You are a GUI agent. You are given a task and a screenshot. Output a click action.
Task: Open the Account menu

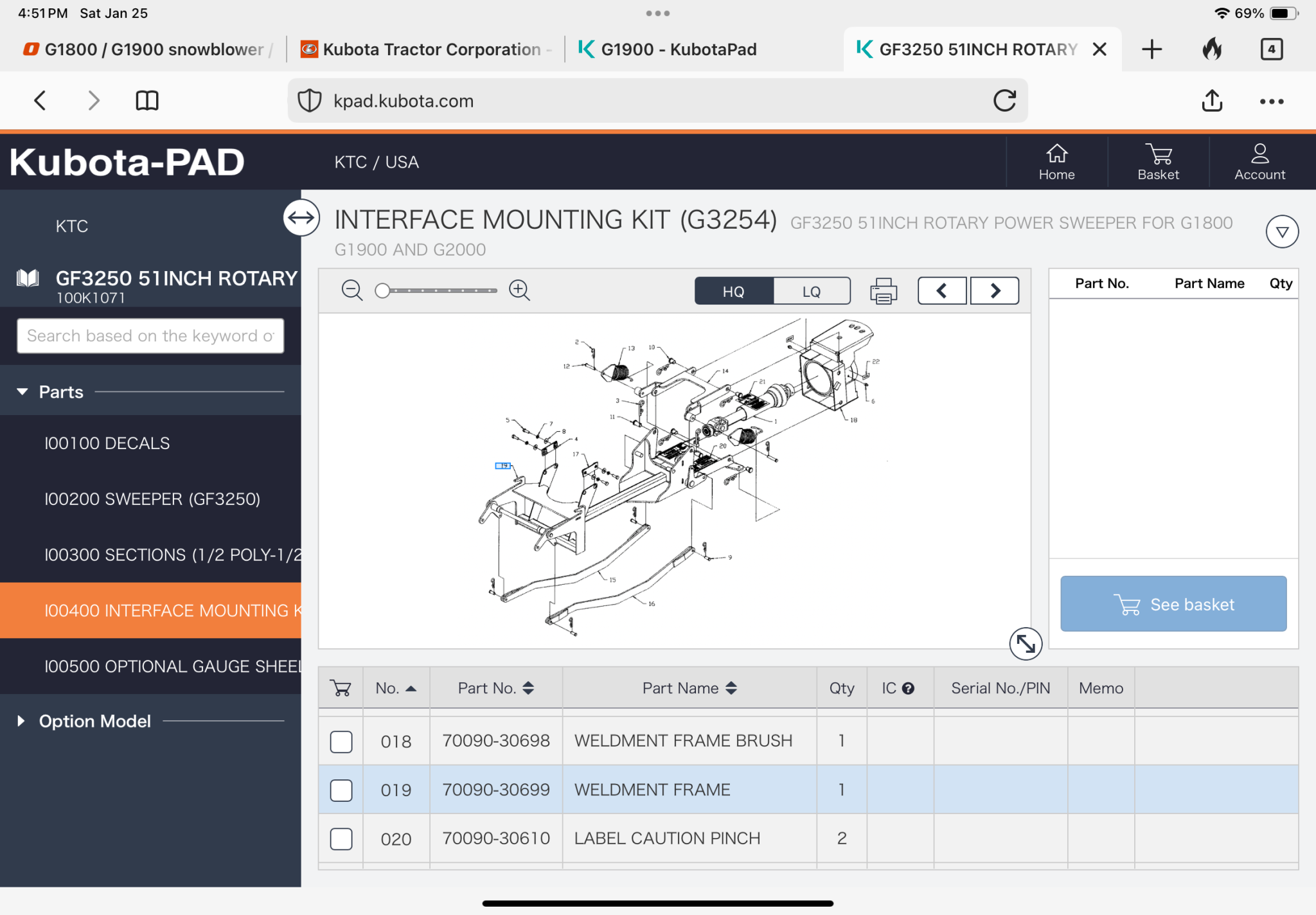(1259, 162)
